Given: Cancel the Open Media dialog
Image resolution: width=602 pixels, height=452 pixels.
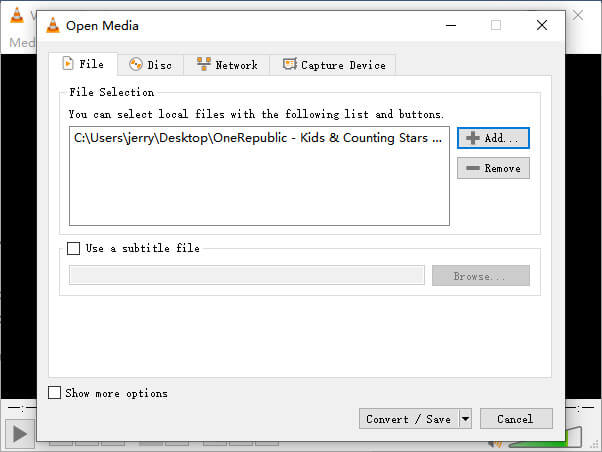Looking at the screenshot, I should [x=516, y=419].
